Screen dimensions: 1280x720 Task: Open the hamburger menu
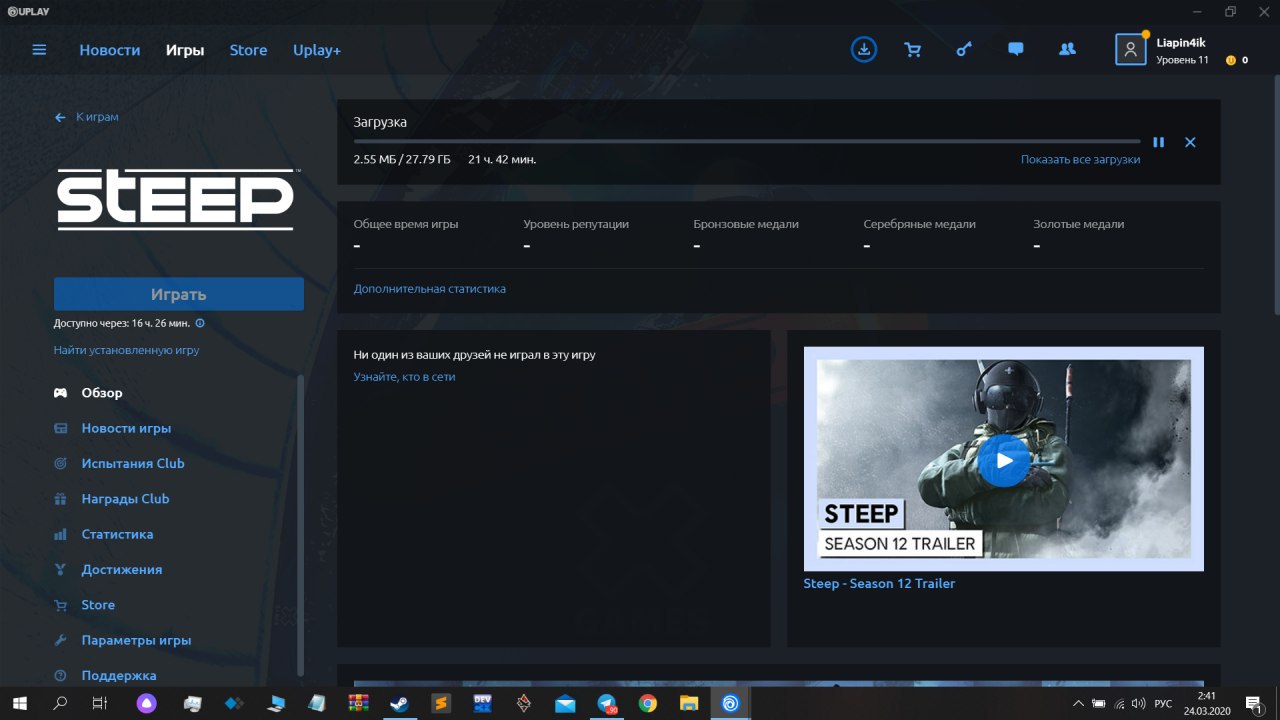[39, 49]
